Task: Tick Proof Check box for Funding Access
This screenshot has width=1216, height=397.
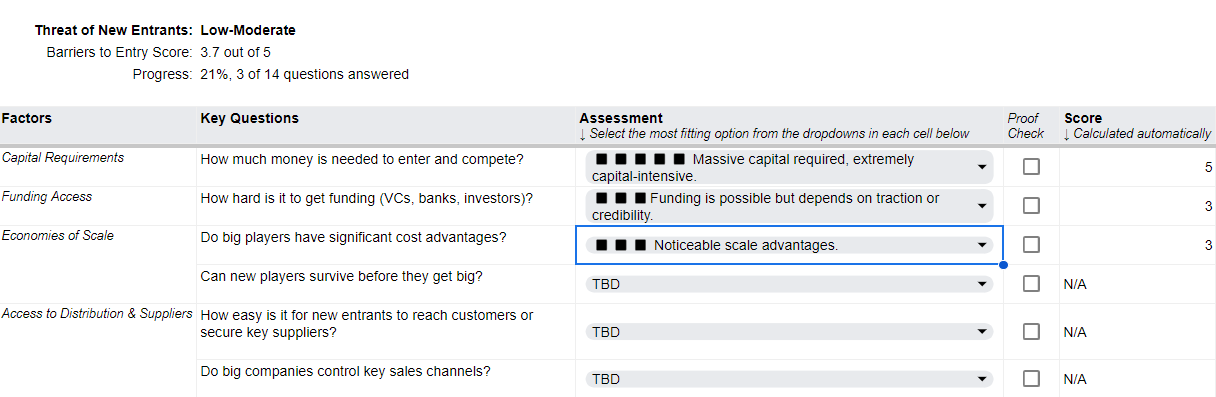Action: pyautogui.click(x=1031, y=206)
